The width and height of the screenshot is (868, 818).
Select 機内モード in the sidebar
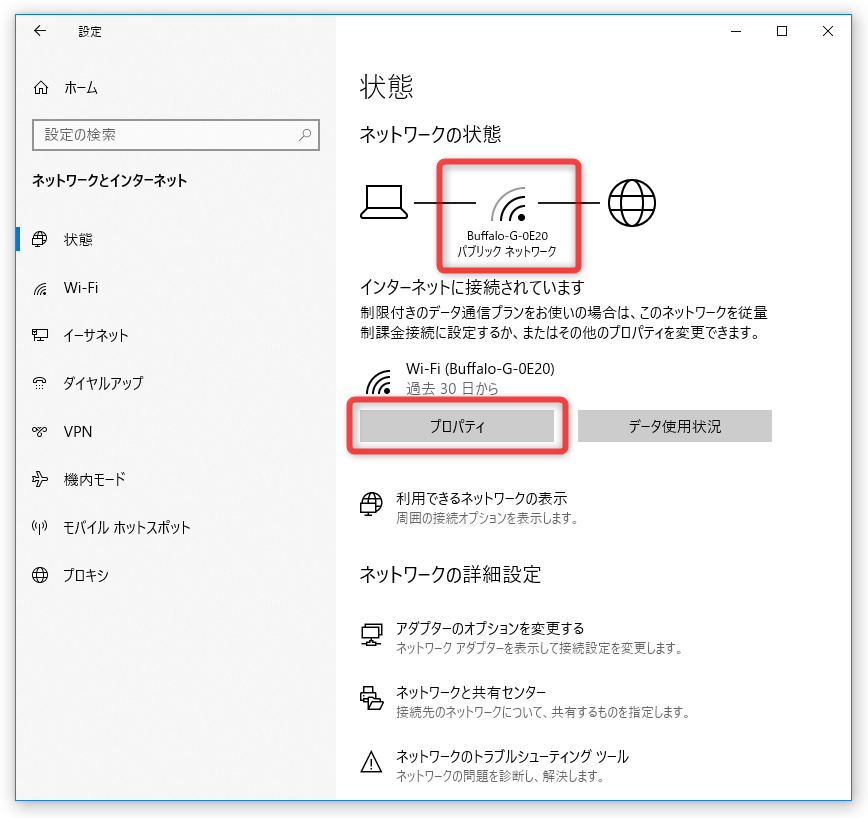pos(95,479)
